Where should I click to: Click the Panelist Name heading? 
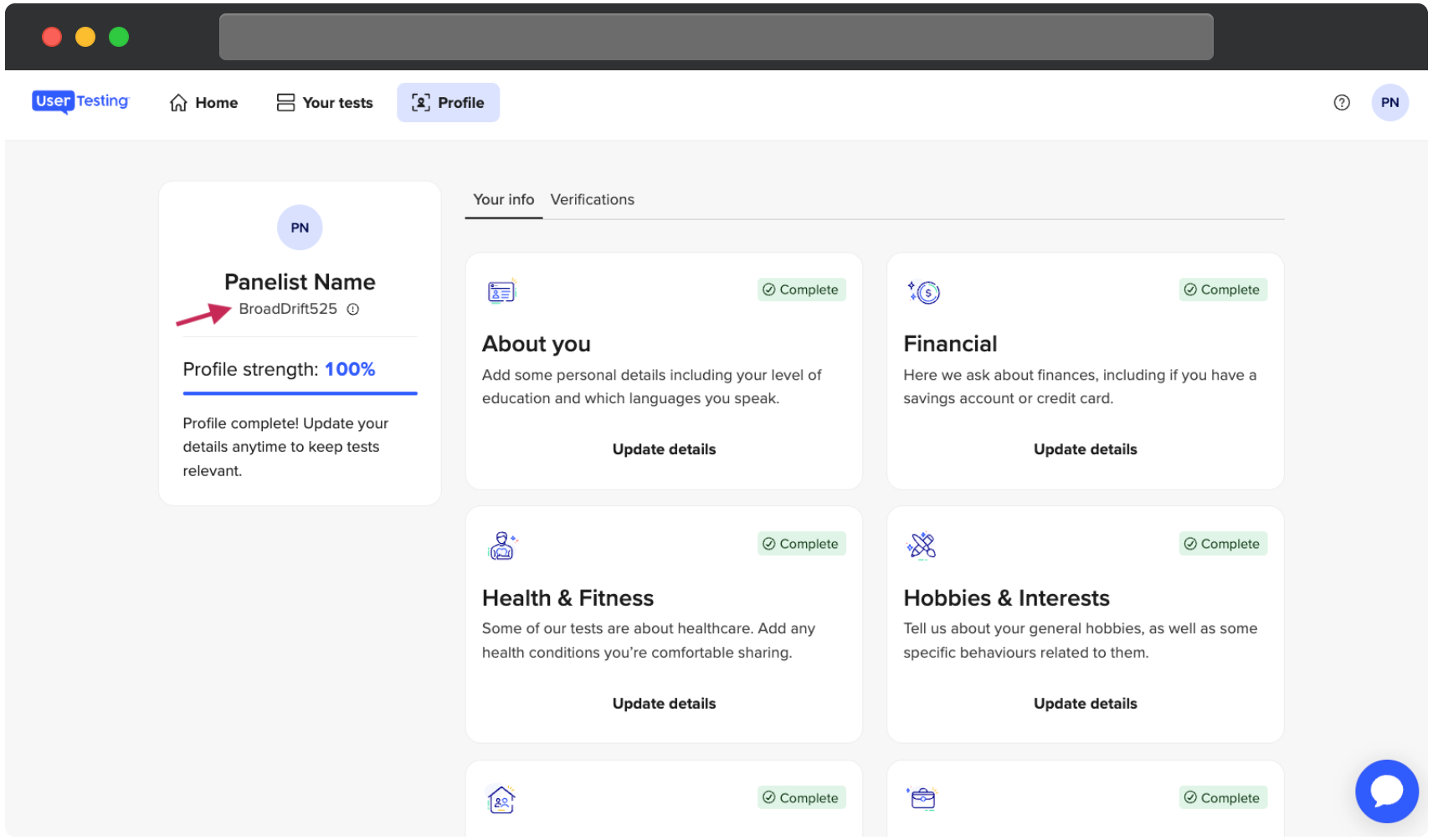(300, 282)
